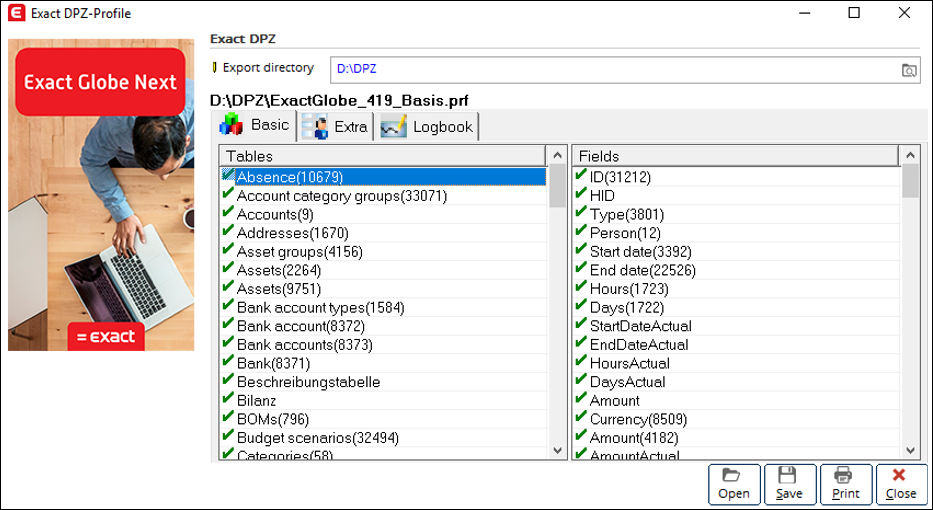Select the DaysActual field
The width and height of the screenshot is (933, 510).
(x=737, y=382)
